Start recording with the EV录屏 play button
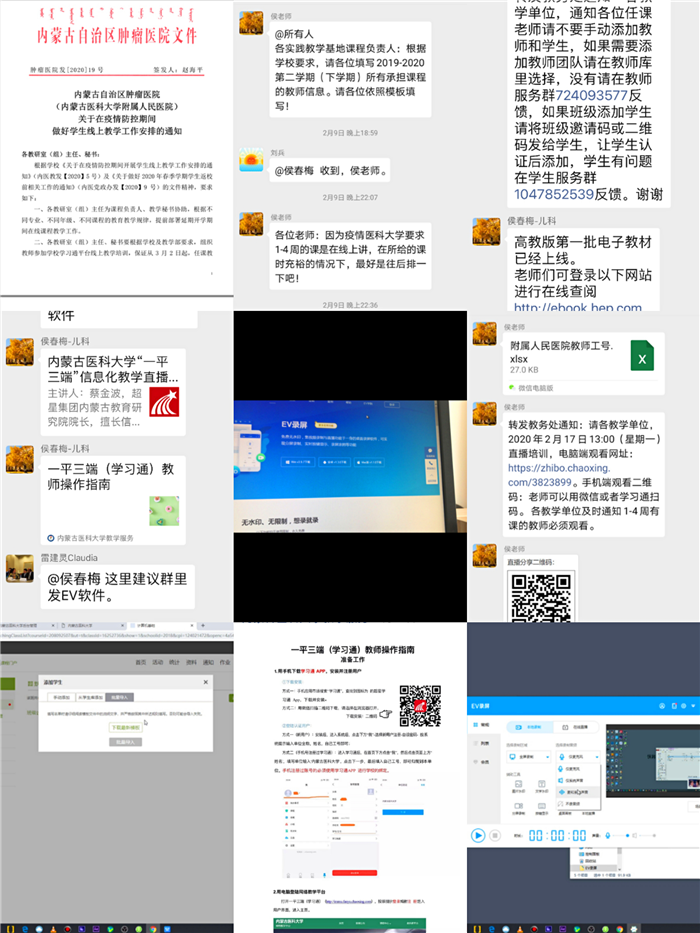700x933 pixels. click(x=478, y=835)
